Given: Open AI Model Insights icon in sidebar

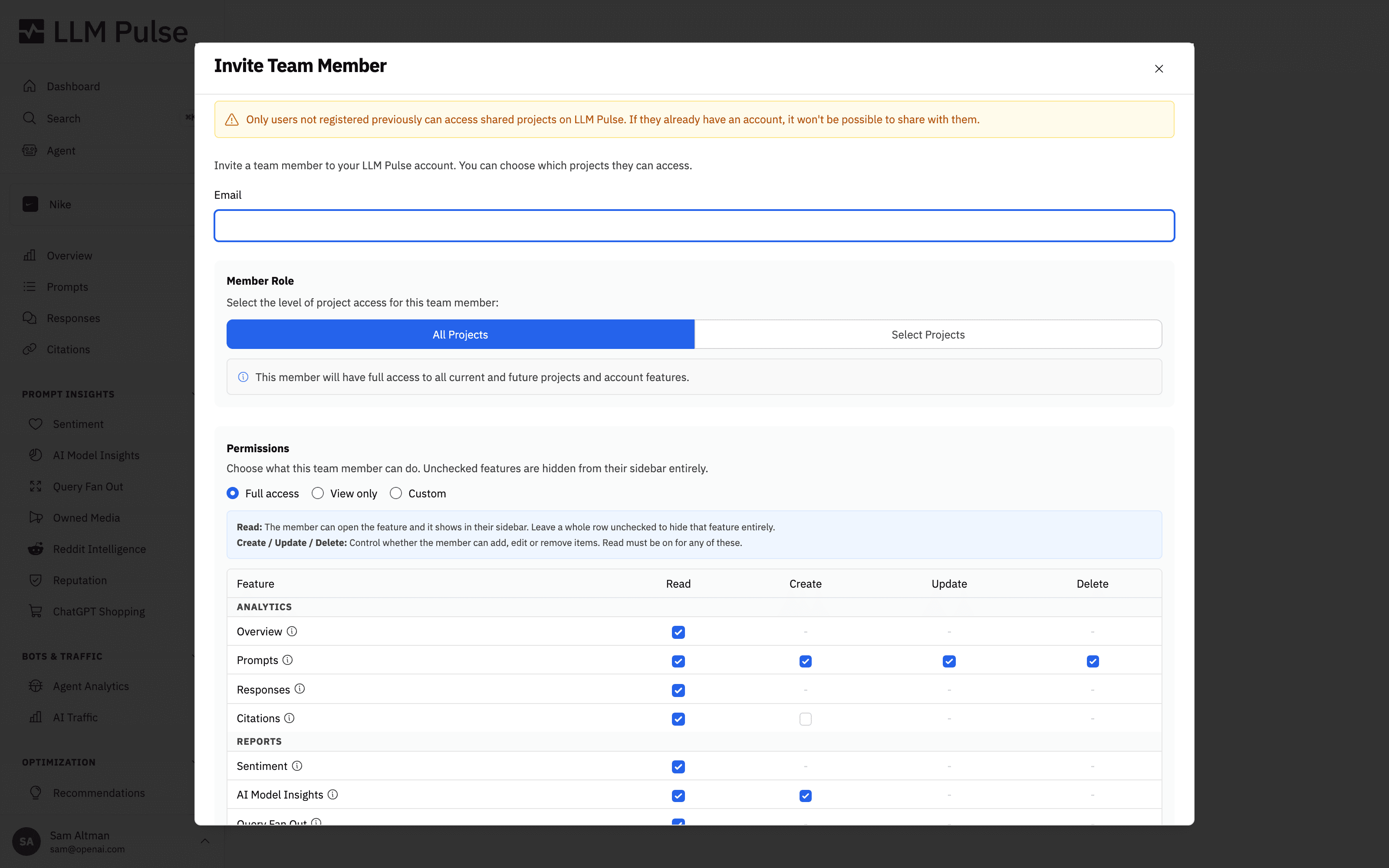Looking at the screenshot, I should [36, 455].
